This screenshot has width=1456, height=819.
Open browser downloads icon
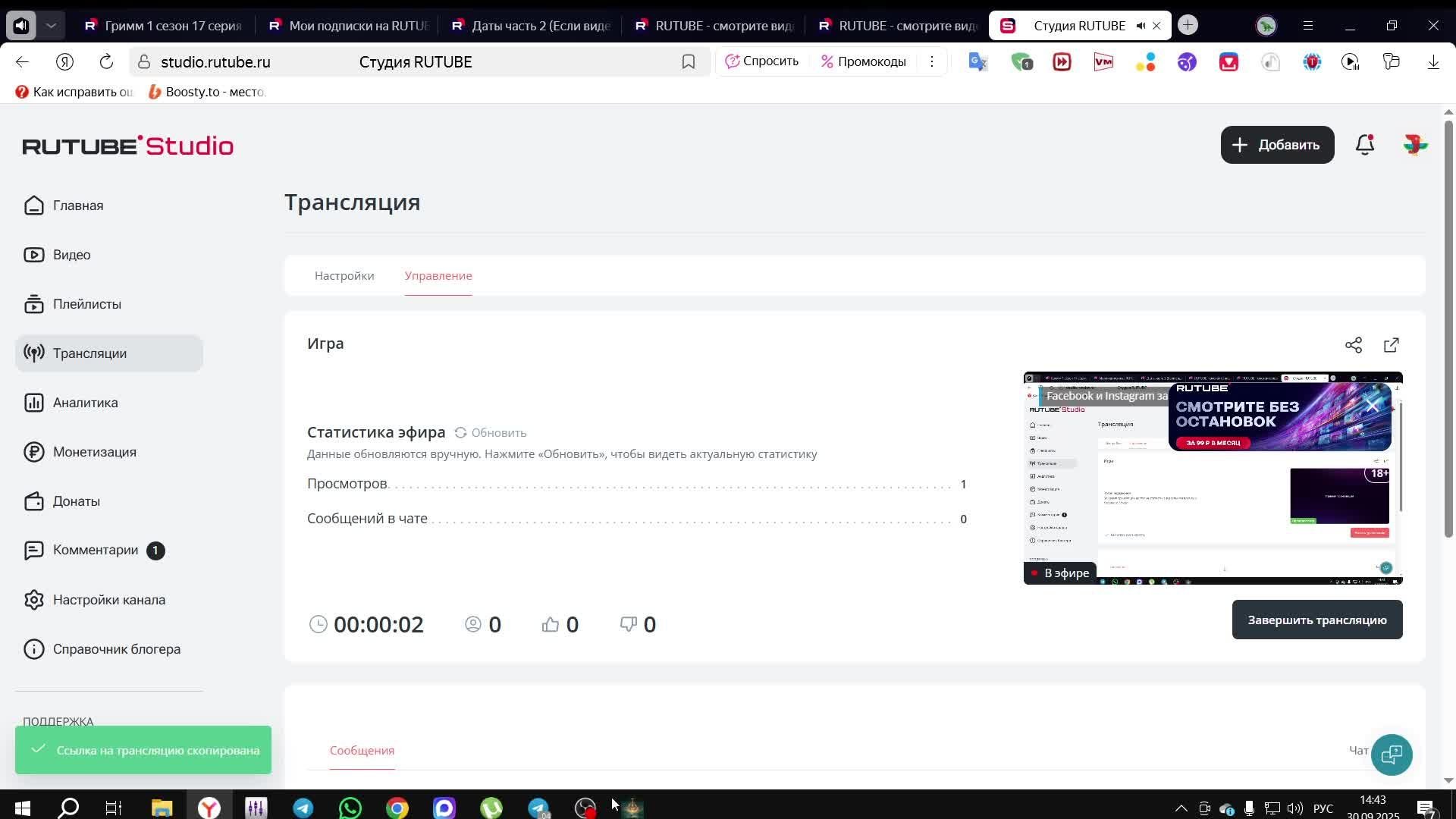pos(1433,62)
